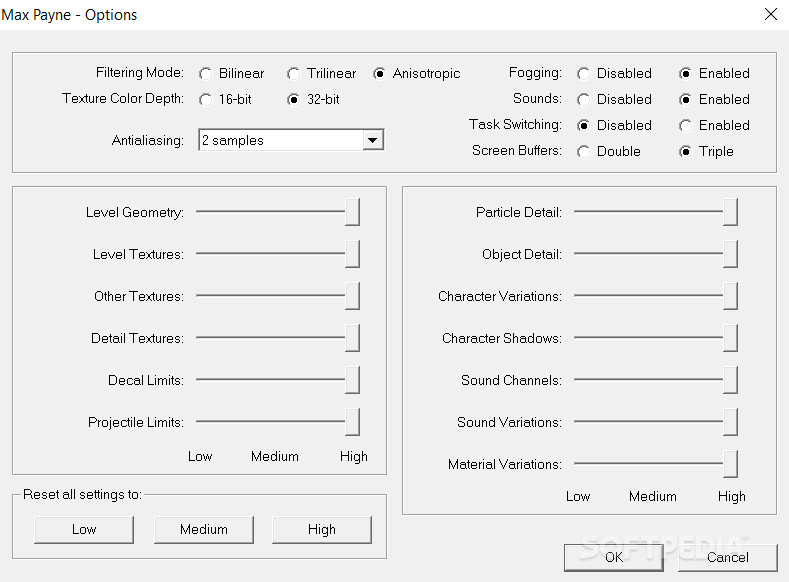Click the '2 samples' antialiasing value
Image resolution: width=789 pixels, height=582 pixels.
pyautogui.click(x=233, y=140)
